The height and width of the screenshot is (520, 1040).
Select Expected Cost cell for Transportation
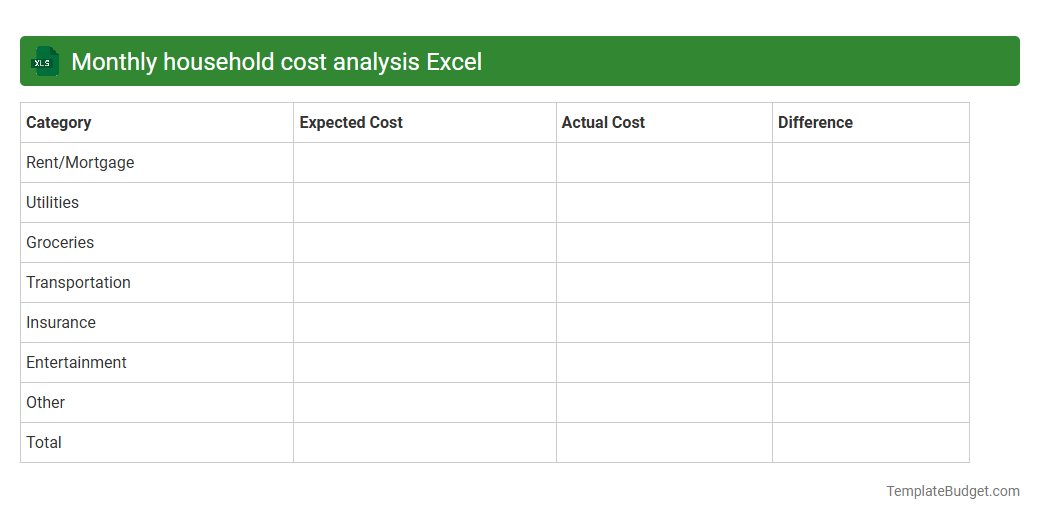[425, 283]
